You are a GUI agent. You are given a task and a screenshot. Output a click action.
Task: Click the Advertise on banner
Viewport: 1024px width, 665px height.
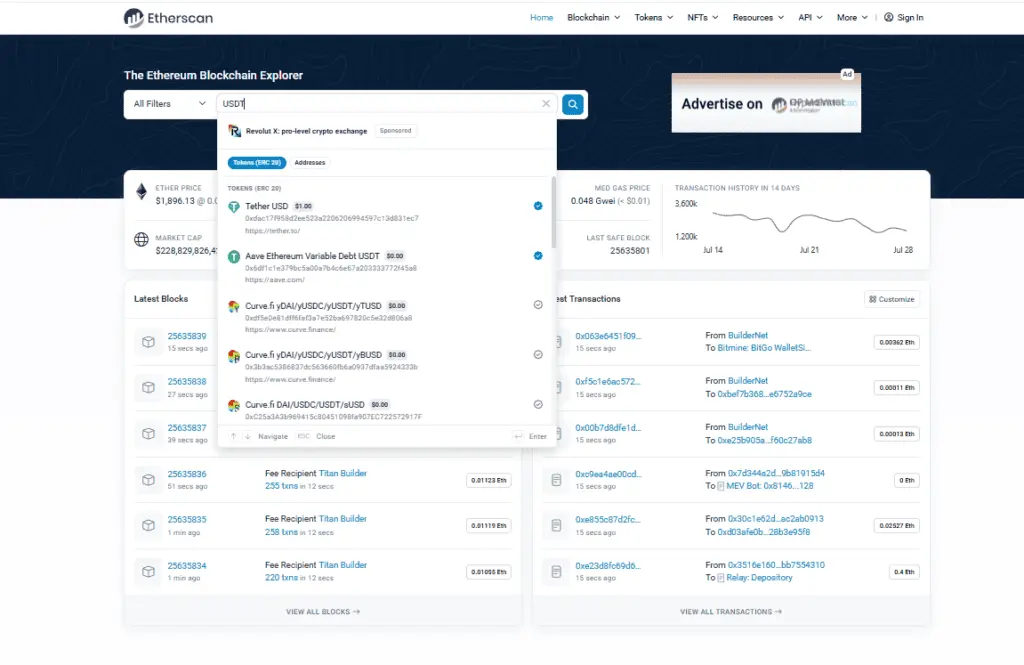pos(766,103)
